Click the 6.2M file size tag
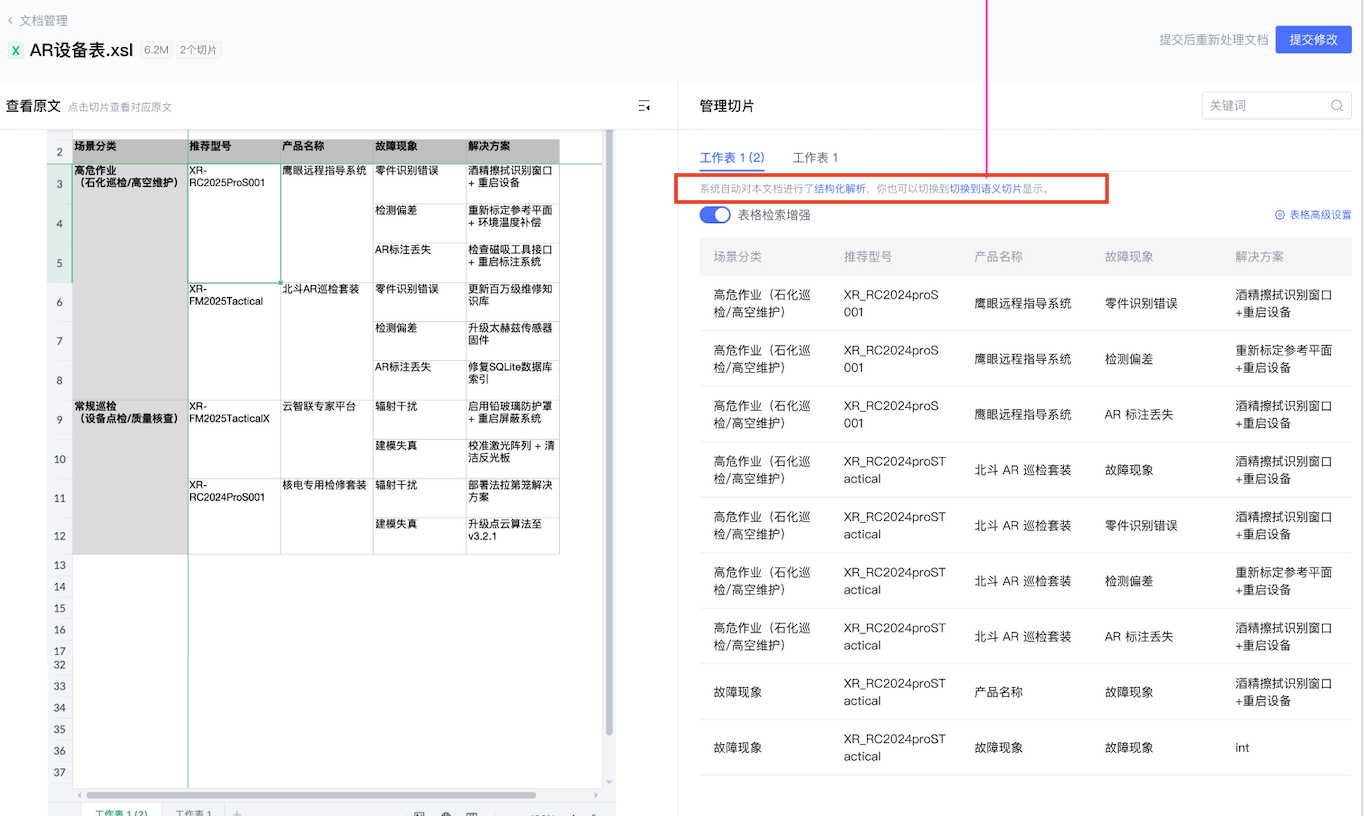Image resolution: width=1364 pixels, height=816 pixels. tap(156, 50)
